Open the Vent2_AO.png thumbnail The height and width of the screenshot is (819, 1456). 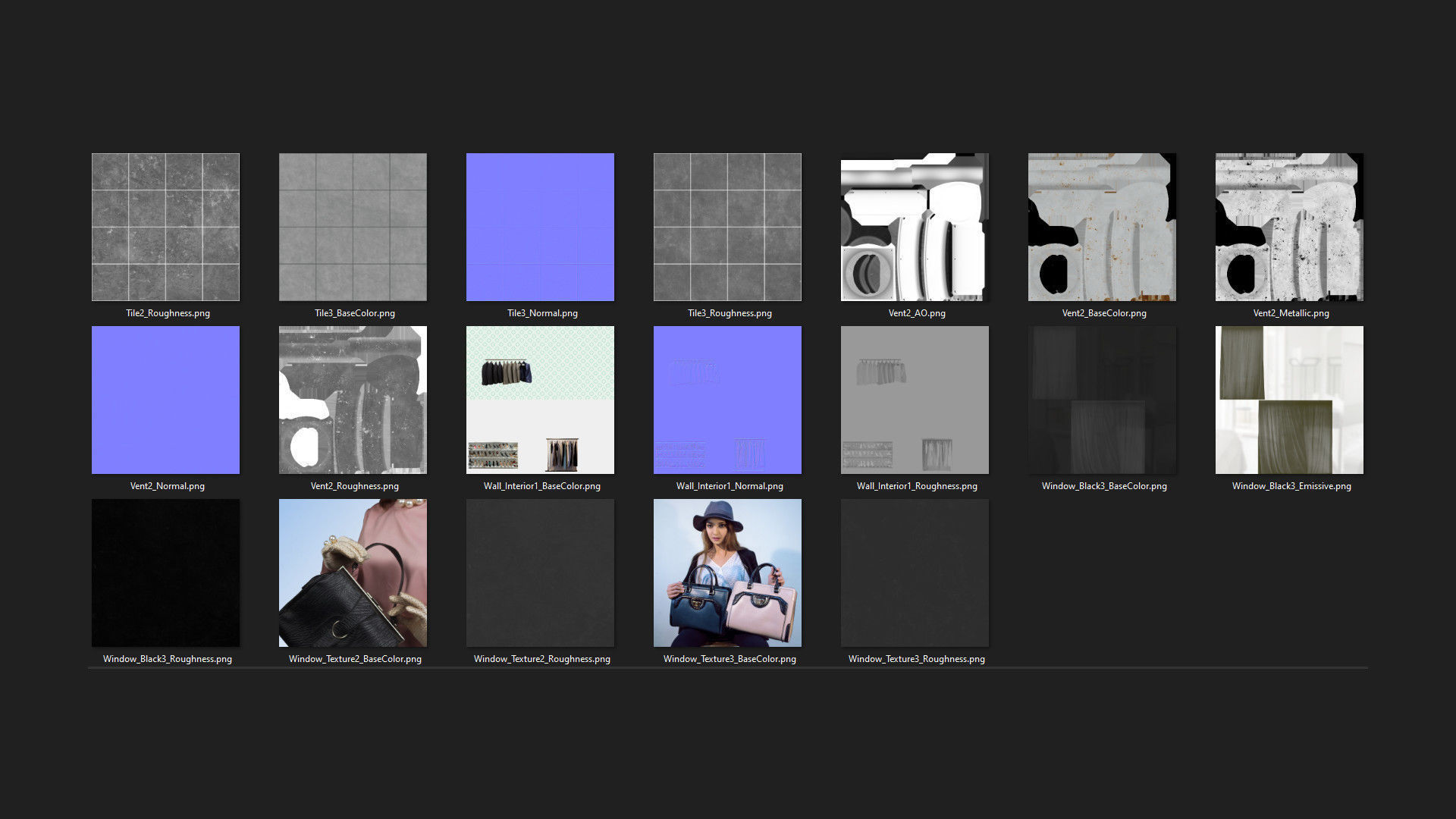tap(915, 227)
